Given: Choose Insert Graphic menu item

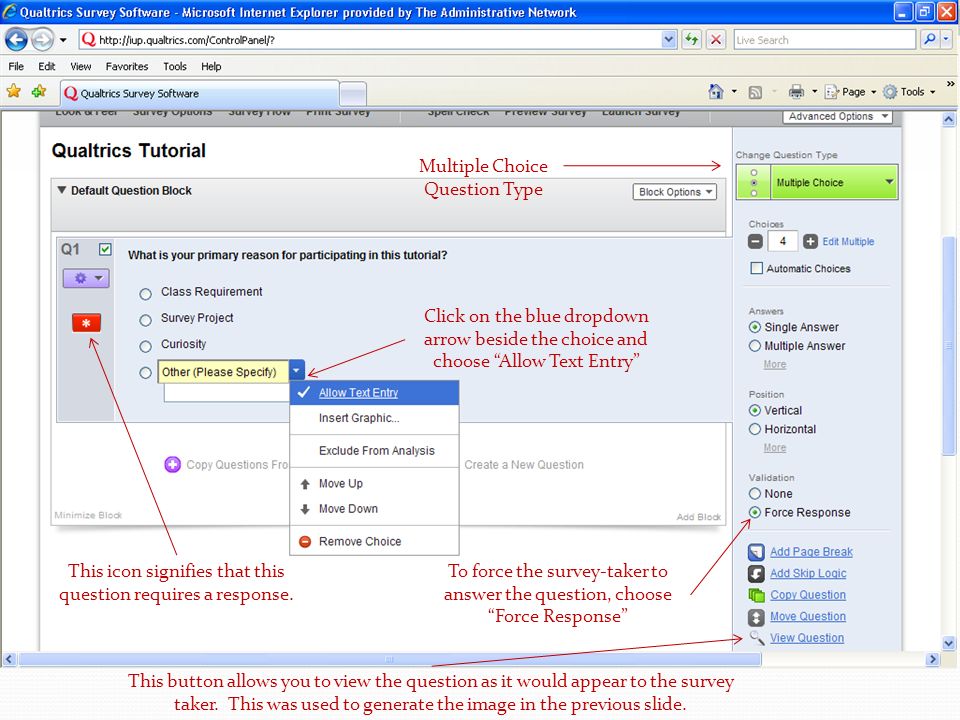Looking at the screenshot, I should click(x=374, y=418).
